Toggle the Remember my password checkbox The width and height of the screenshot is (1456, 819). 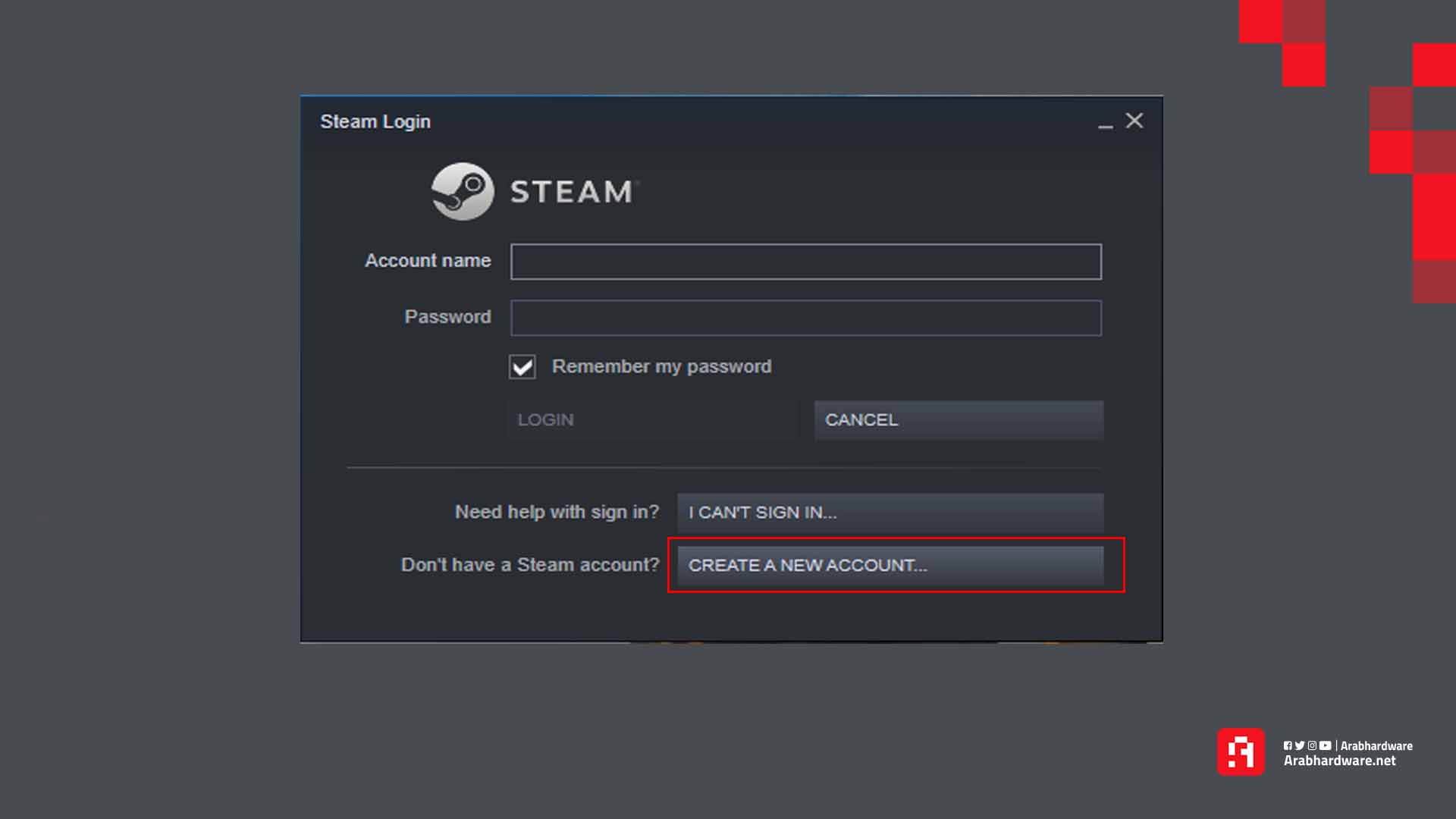[522, 367]
